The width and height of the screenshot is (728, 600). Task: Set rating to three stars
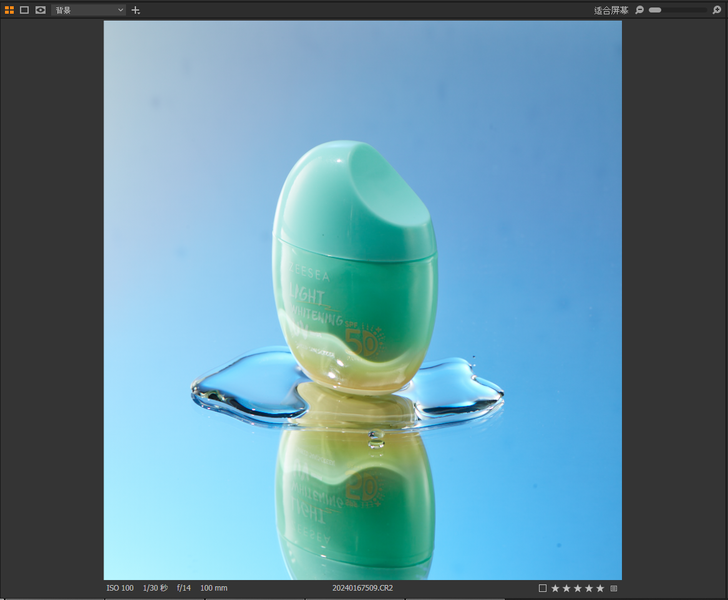[578, 588]
